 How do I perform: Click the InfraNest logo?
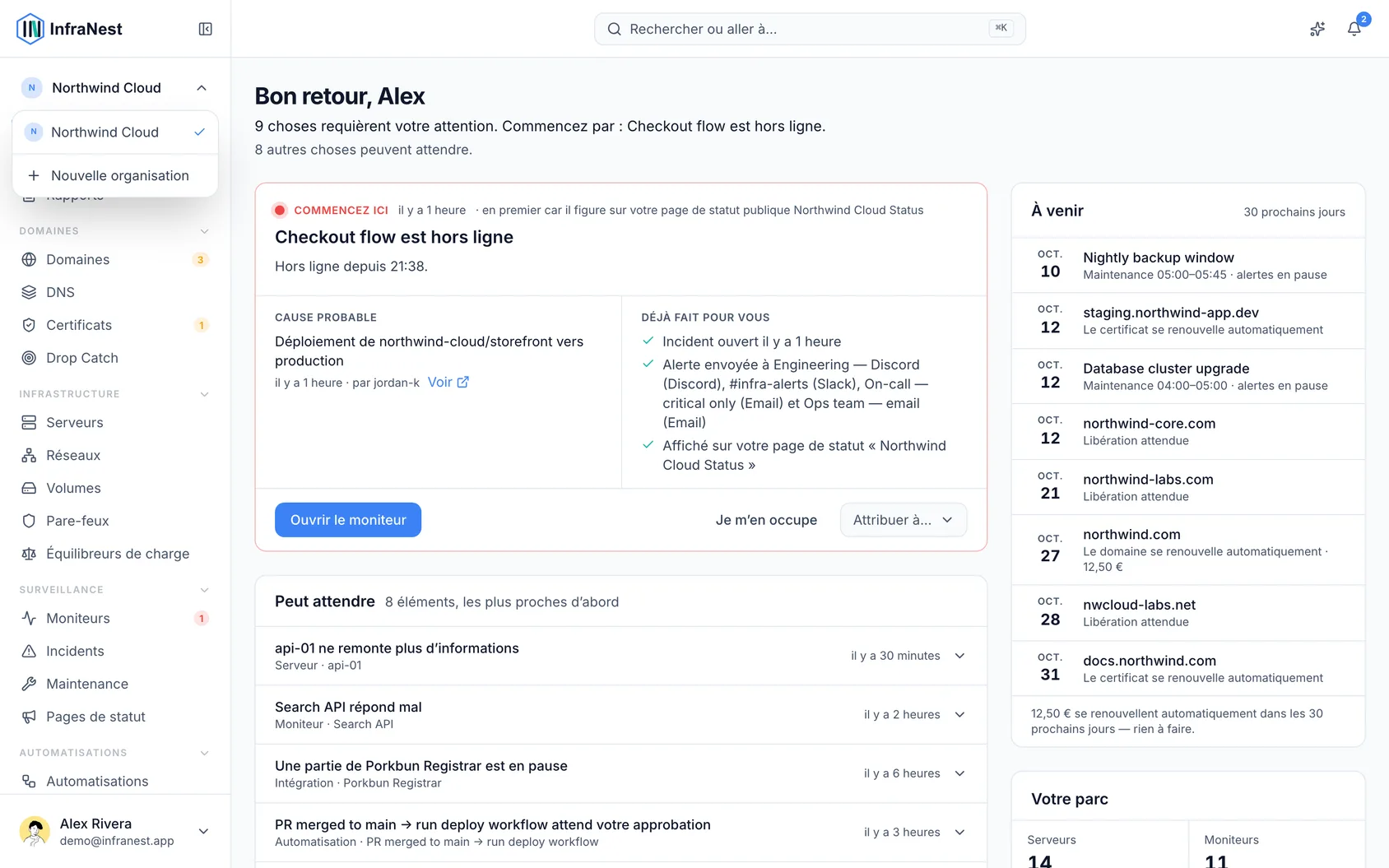click(x=70, y=29)
